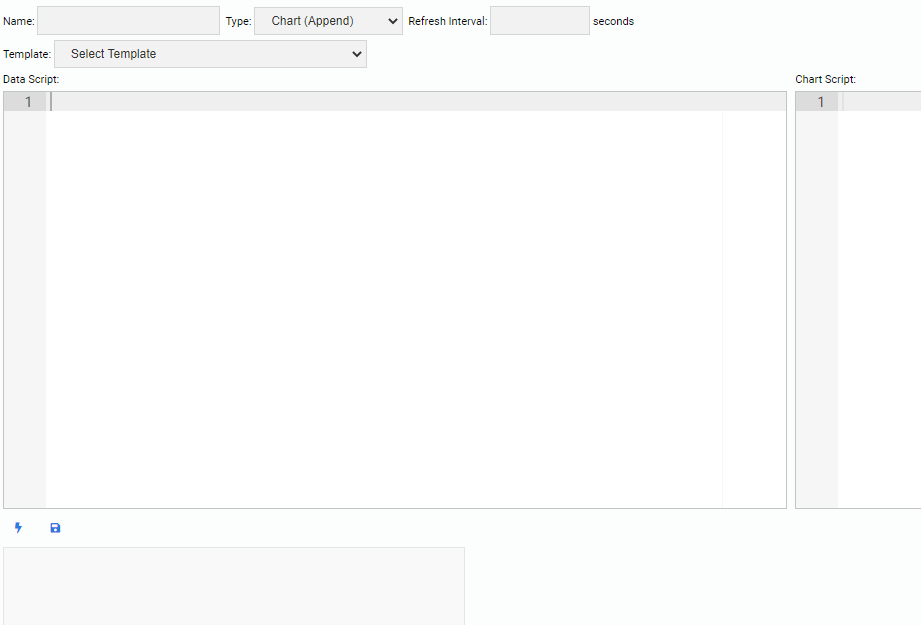Open the Chart (Append) type dropdown
The width and height of the screenshot is (921, 625).
[327, 20]
